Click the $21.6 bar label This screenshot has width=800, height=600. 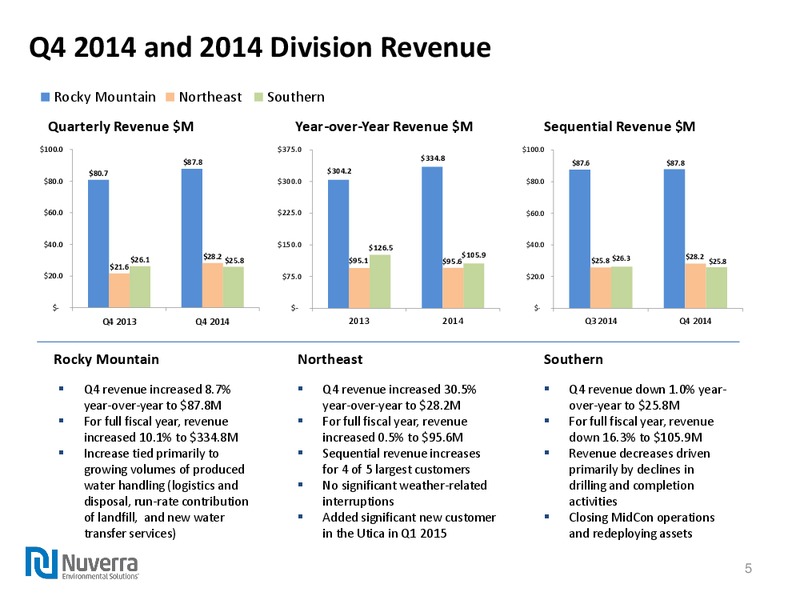point(119,267)
